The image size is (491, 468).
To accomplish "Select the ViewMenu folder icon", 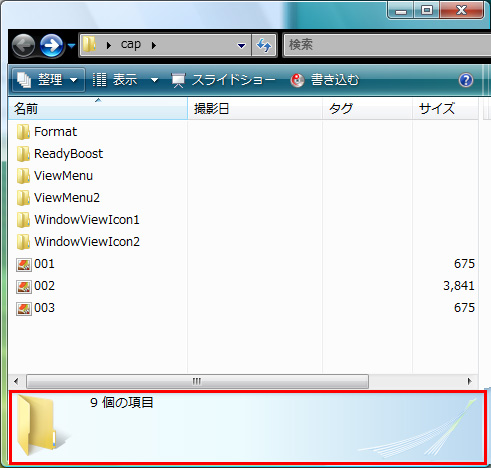I will coord(23,176).
